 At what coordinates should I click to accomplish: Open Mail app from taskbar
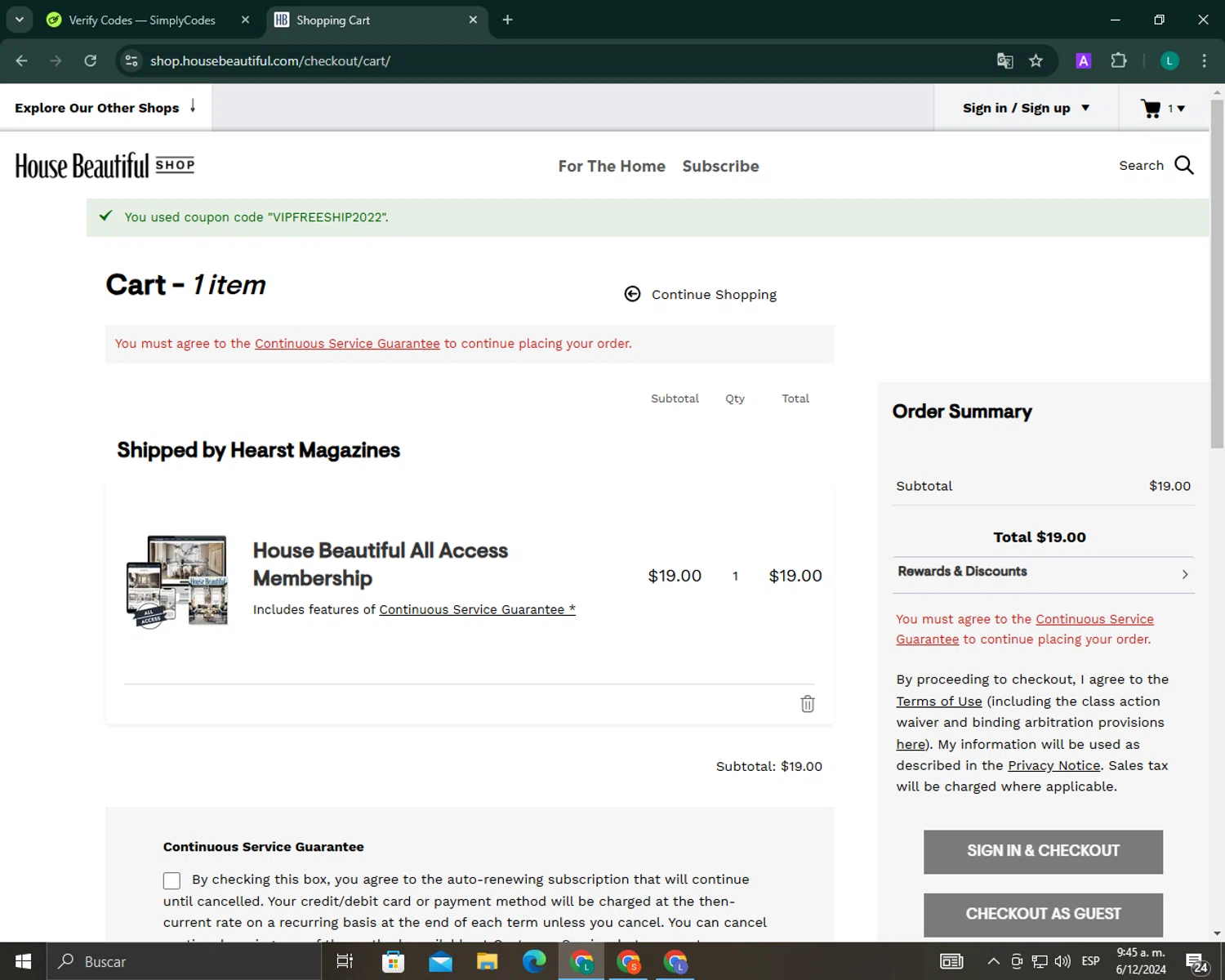(x=440, y=961)
